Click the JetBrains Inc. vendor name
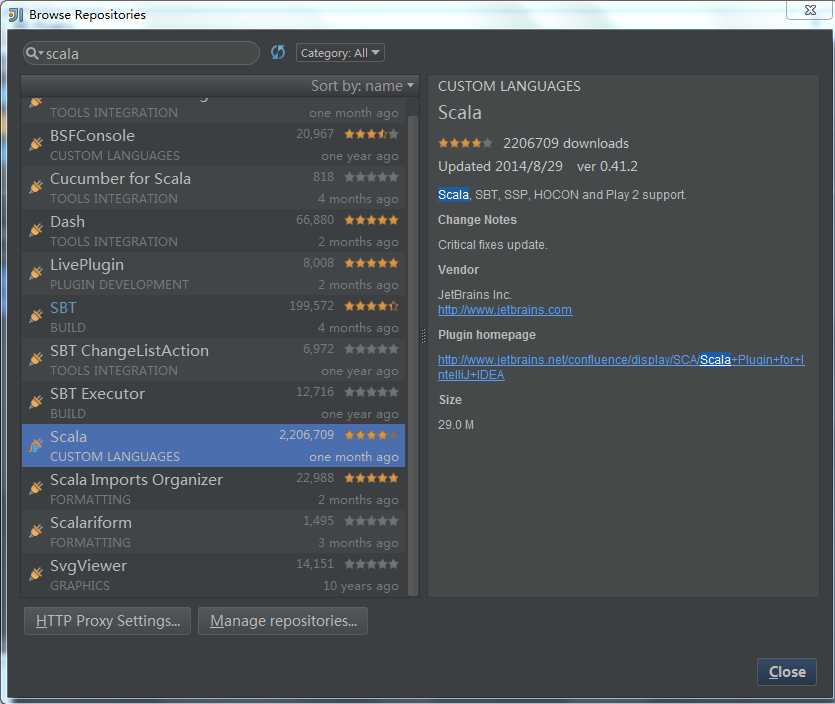Viewport: 835px width, 704px height. click(x=474, y=294)
